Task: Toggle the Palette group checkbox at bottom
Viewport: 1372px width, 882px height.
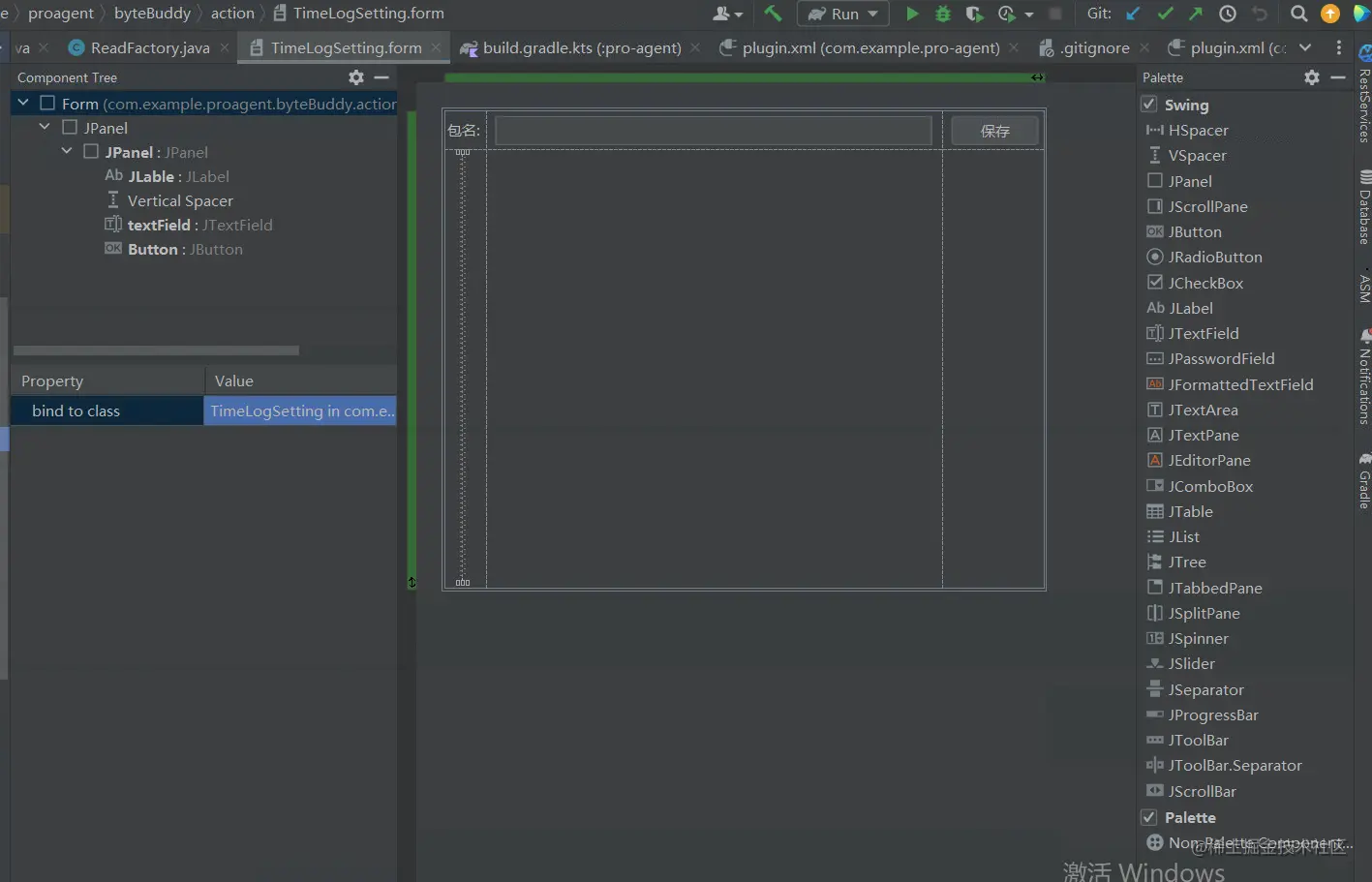Action: pos(1149,816)
